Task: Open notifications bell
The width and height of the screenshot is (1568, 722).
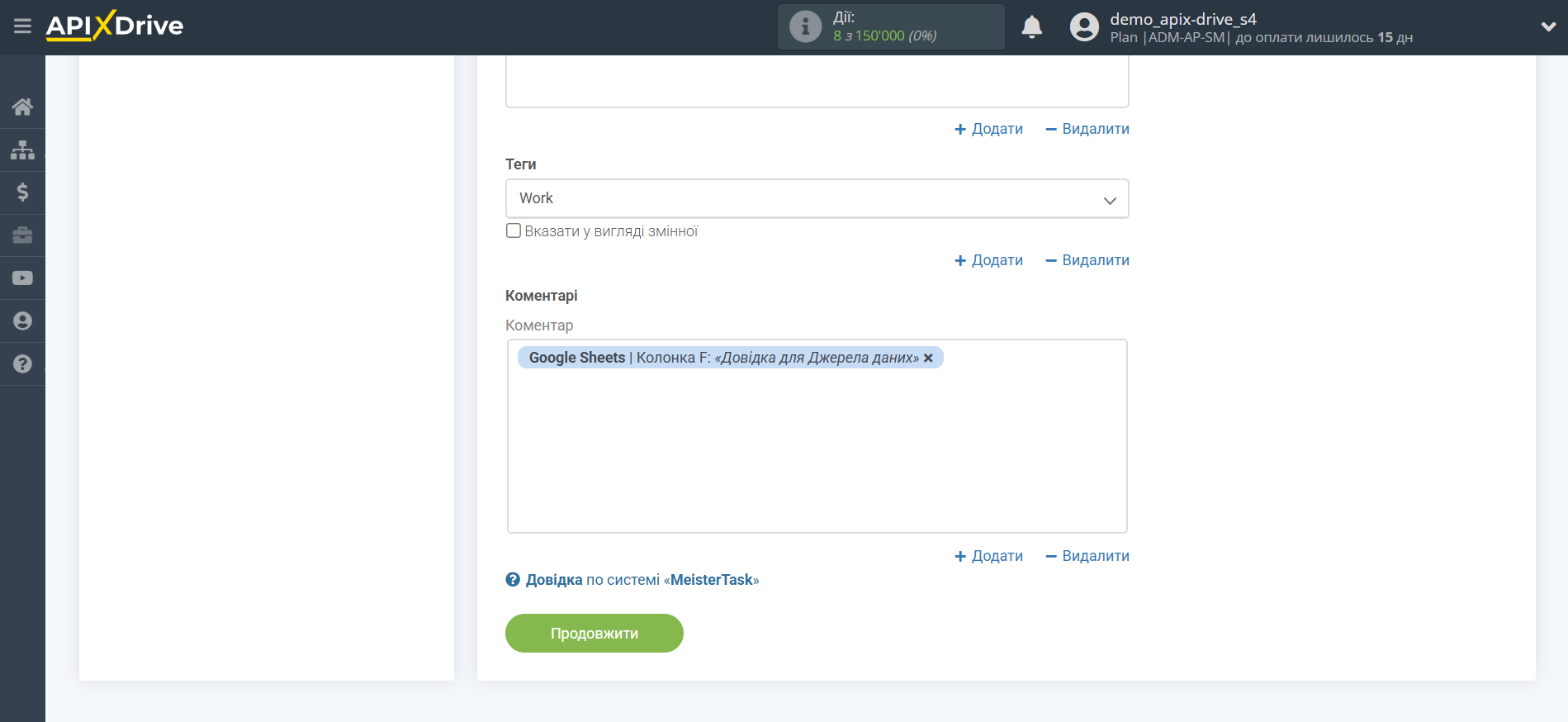Action: pos(1031,27)
